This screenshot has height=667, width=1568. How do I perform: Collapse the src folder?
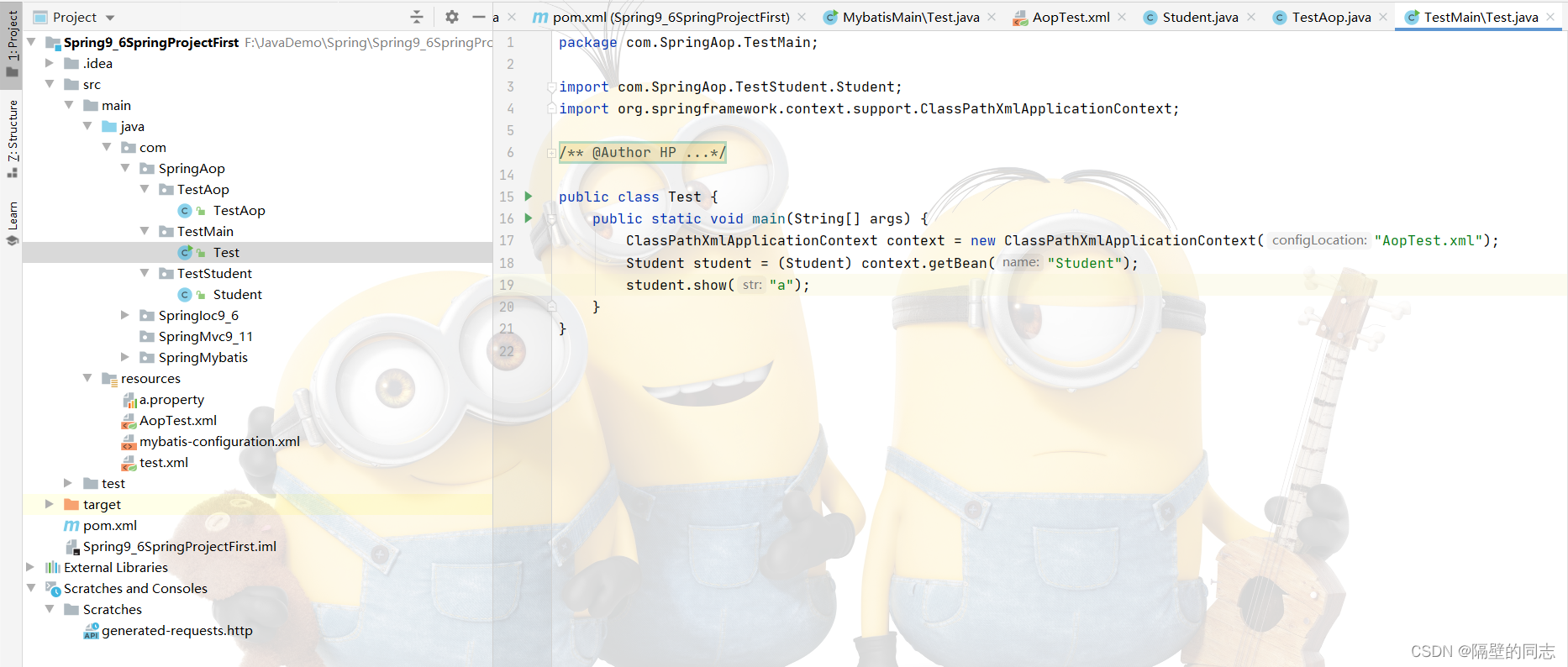50,84
